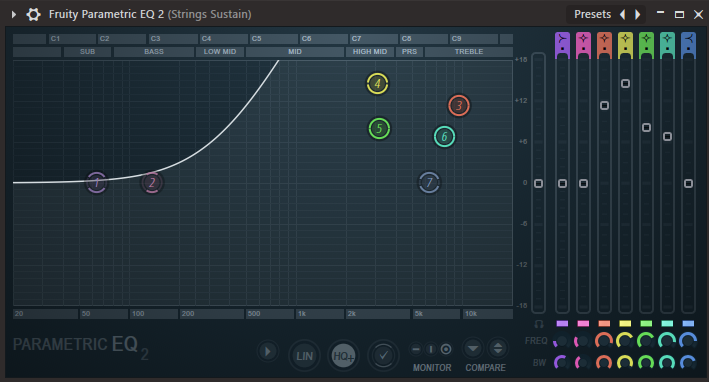Click the blue band 7 color swatch
Screen dimensions: 709x382
pos(688,324)
